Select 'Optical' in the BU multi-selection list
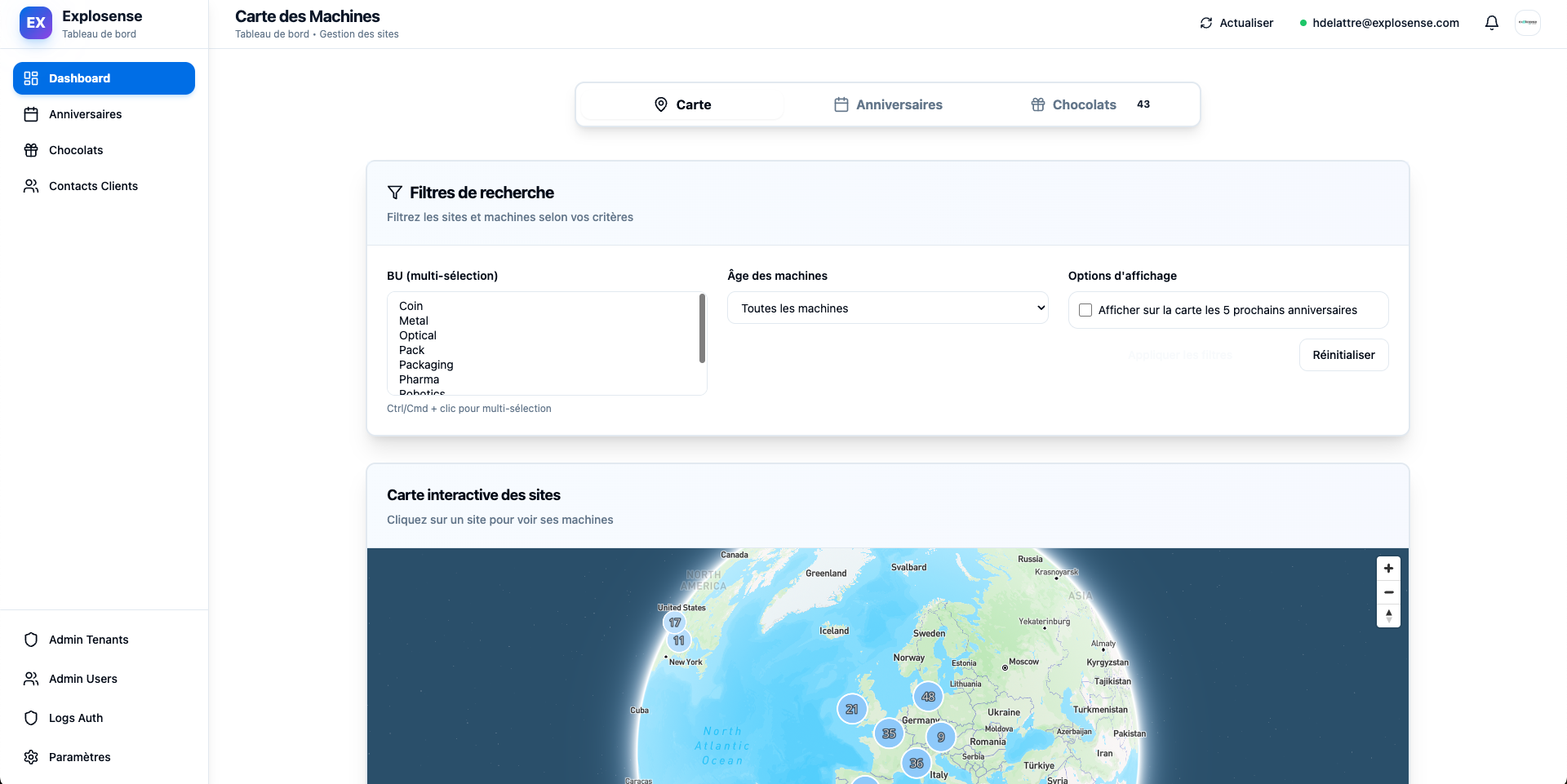Viewport: 1567px width, 784px height. coord(417,335)
